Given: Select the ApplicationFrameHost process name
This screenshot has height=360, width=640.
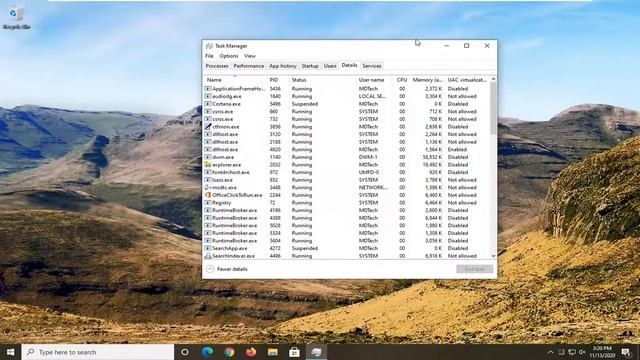Looking at the screenshot, I should click(x=239, y=89).
